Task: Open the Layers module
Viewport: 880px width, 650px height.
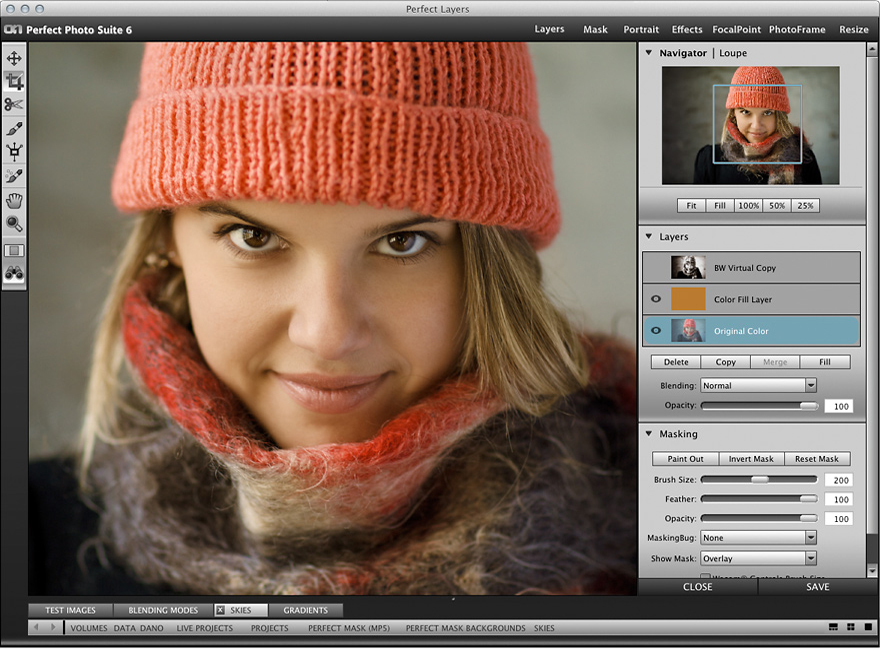Action: pos(549,29)
